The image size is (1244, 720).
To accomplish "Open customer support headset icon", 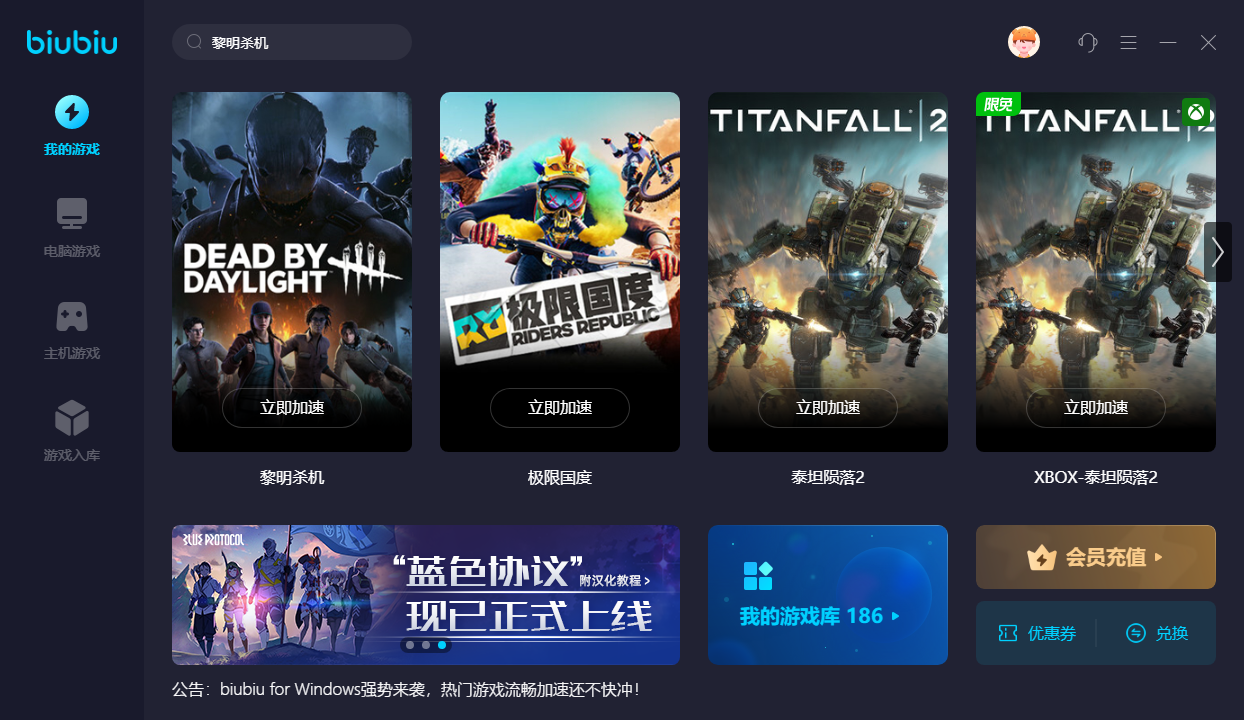I will click(x=1088, y=42).
